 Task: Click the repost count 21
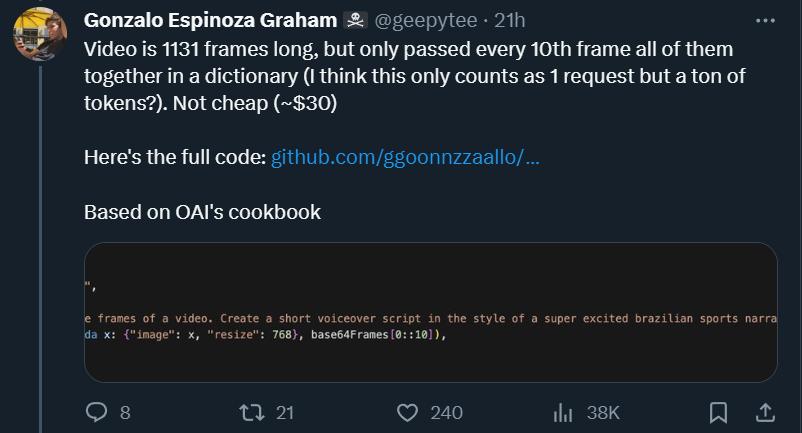pos(284,412)
